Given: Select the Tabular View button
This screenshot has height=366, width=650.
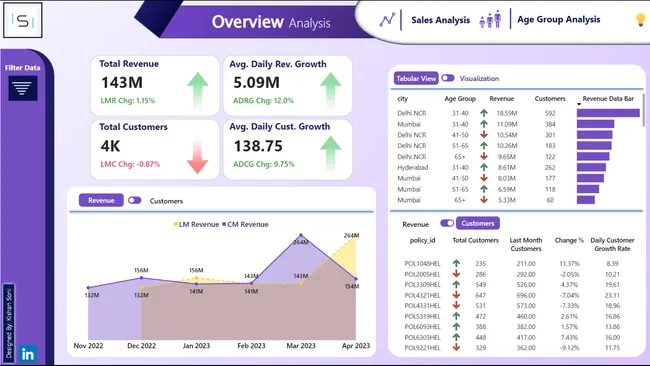Looking at the screenshot, I should (416, 78).
